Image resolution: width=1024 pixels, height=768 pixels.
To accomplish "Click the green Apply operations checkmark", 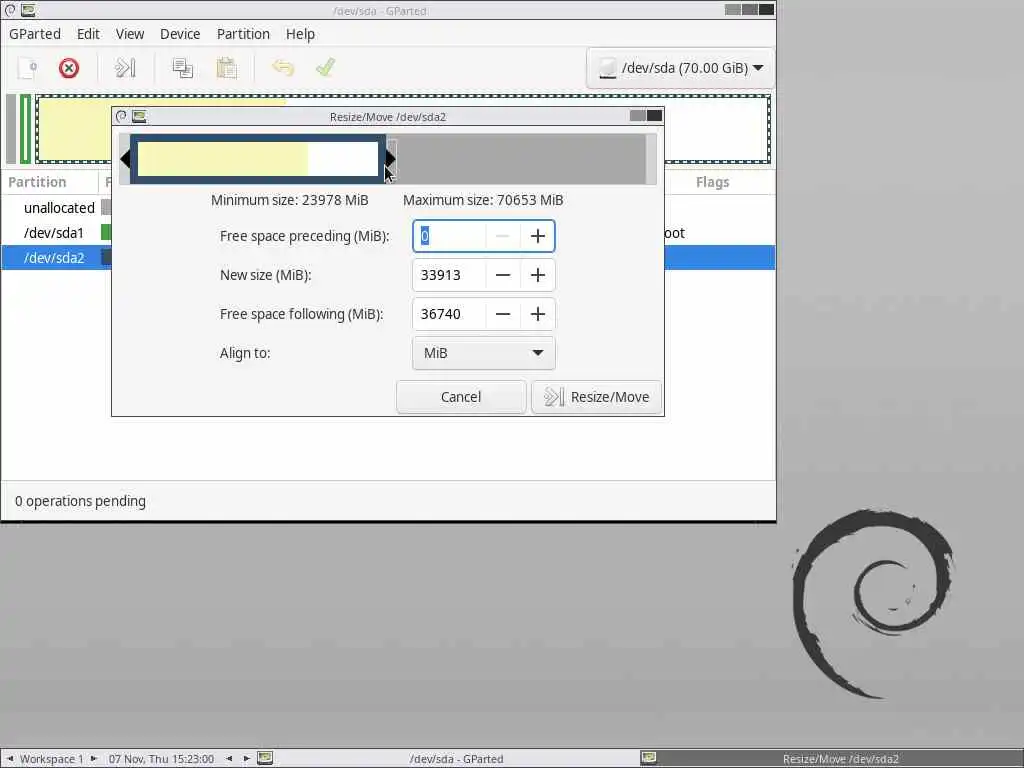I will pos(325,68).
